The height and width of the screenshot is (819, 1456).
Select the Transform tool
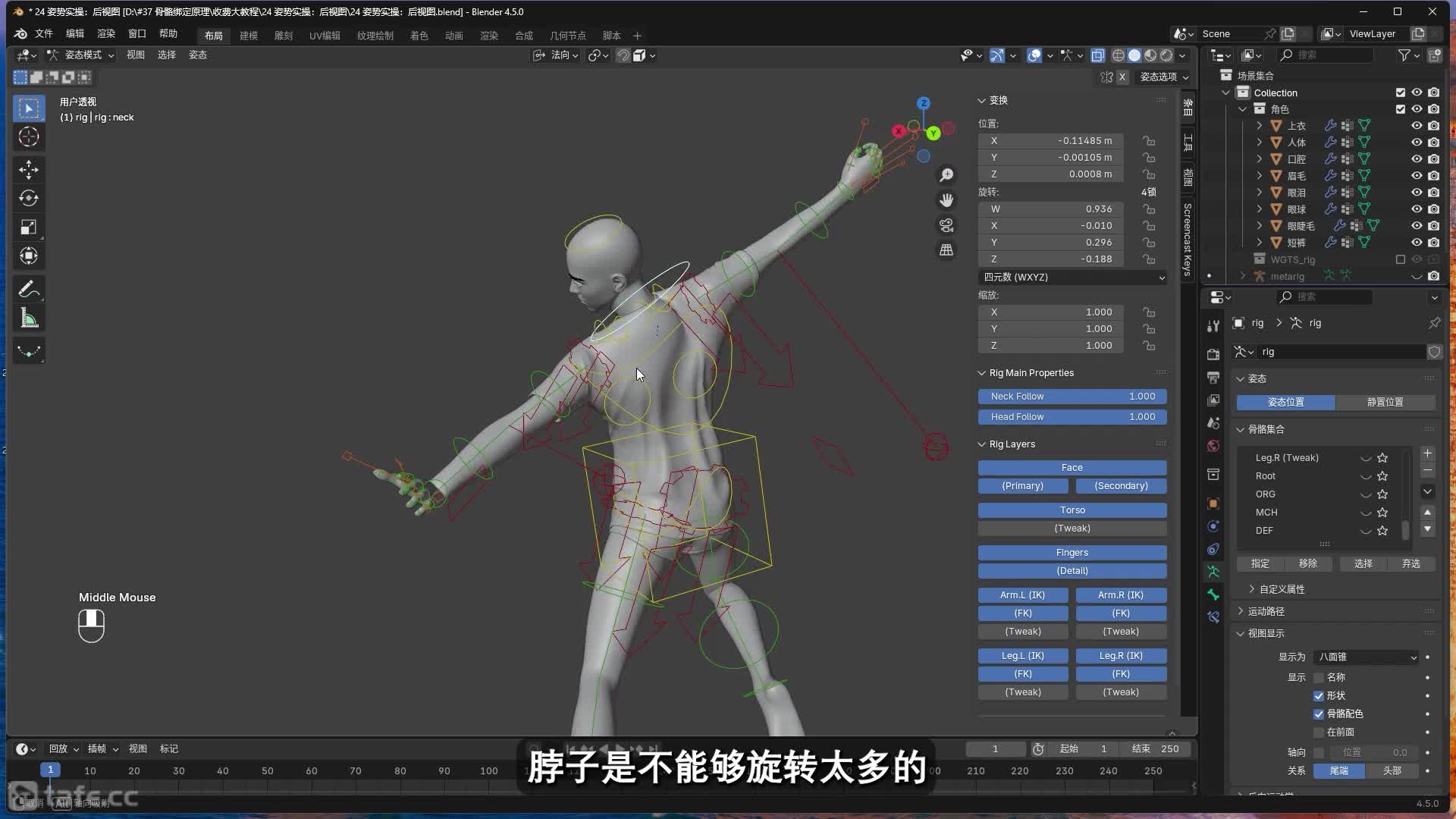pos(29,256)
